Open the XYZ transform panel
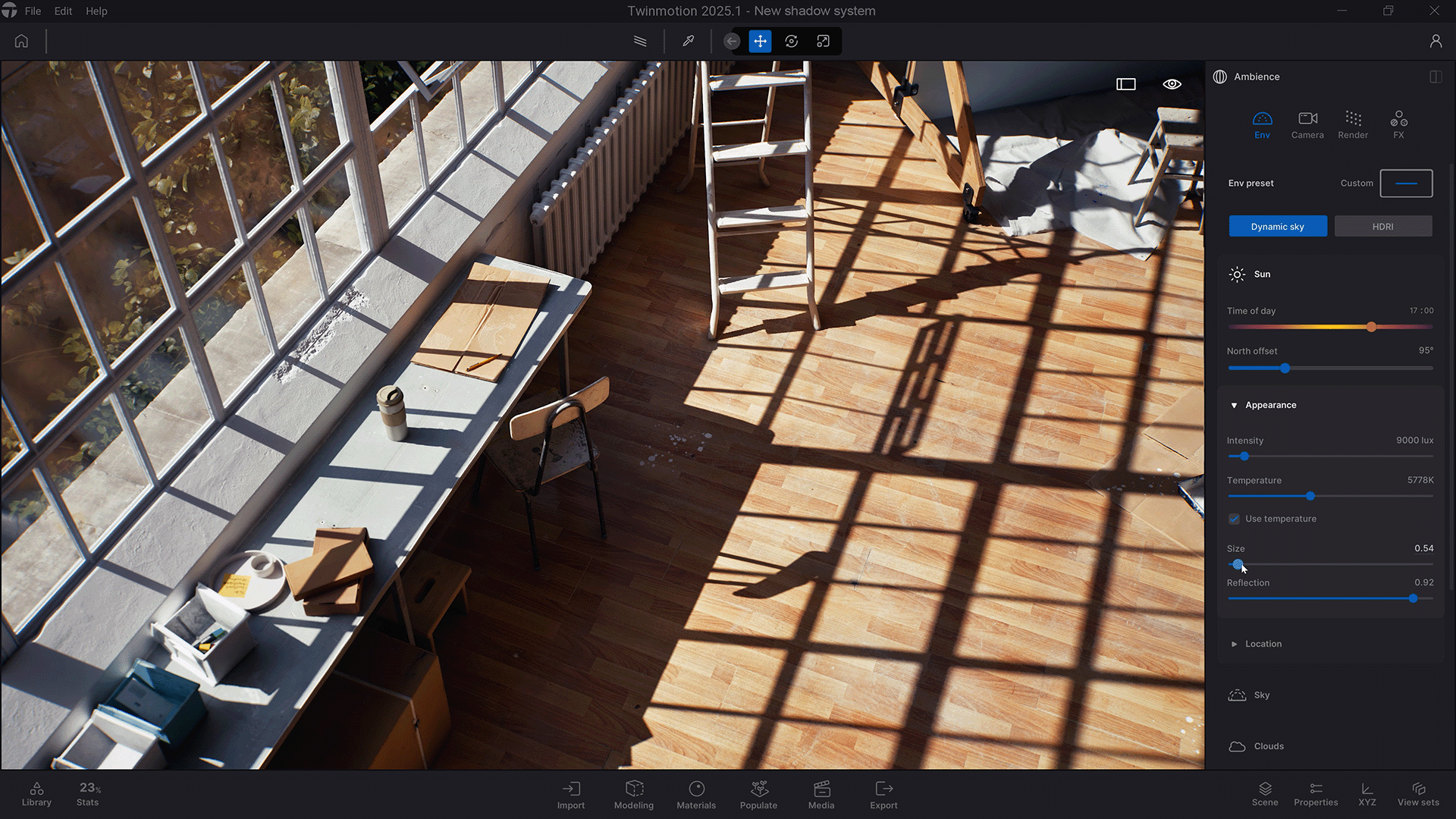1456x819 pixels. [x=1367, y=794]
